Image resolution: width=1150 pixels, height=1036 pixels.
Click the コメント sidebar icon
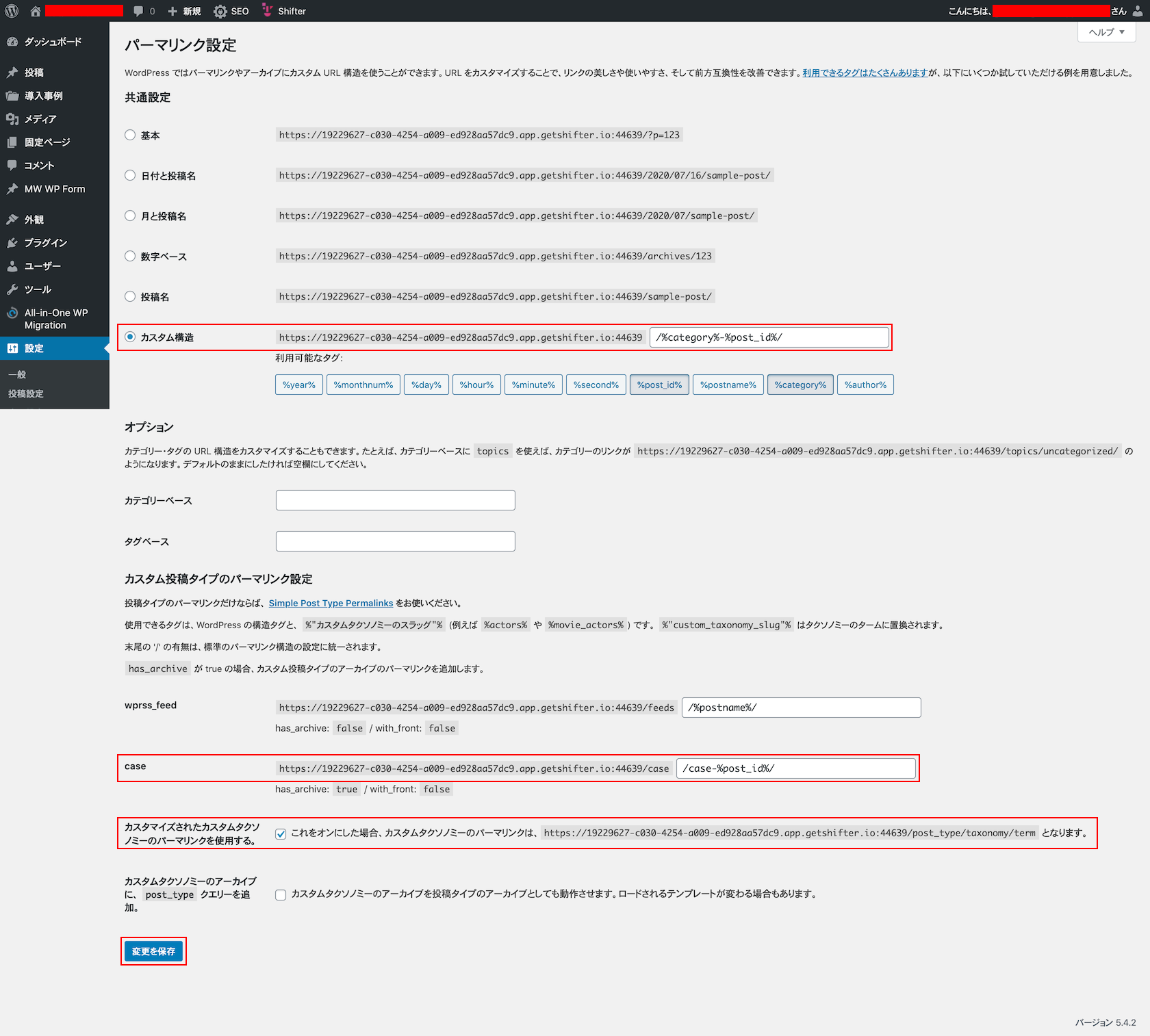click(x=12, y=166)
